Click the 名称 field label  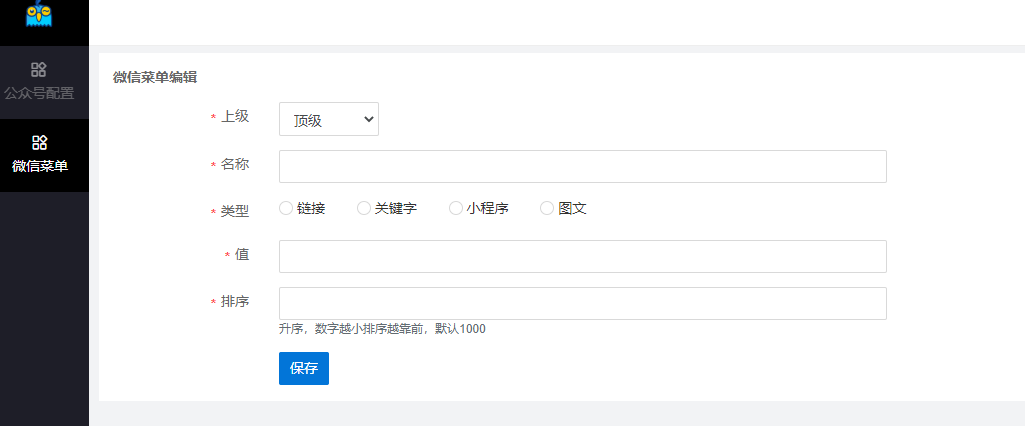coord(235,165)
